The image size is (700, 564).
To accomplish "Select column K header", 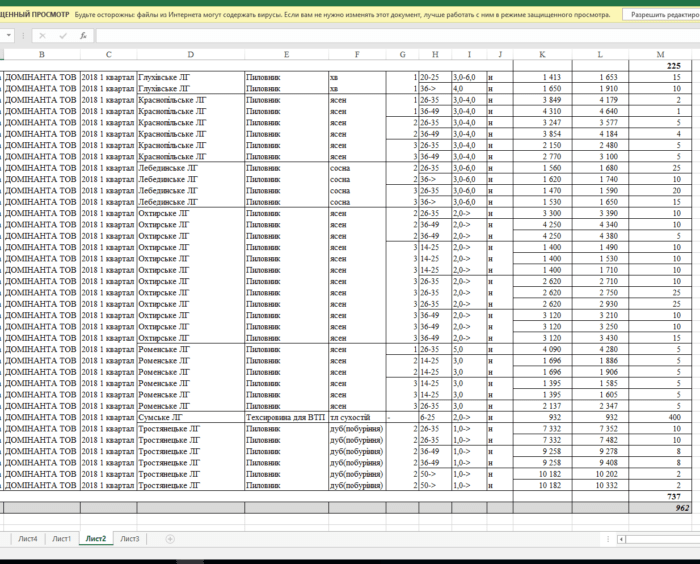I will pos(542,54).
